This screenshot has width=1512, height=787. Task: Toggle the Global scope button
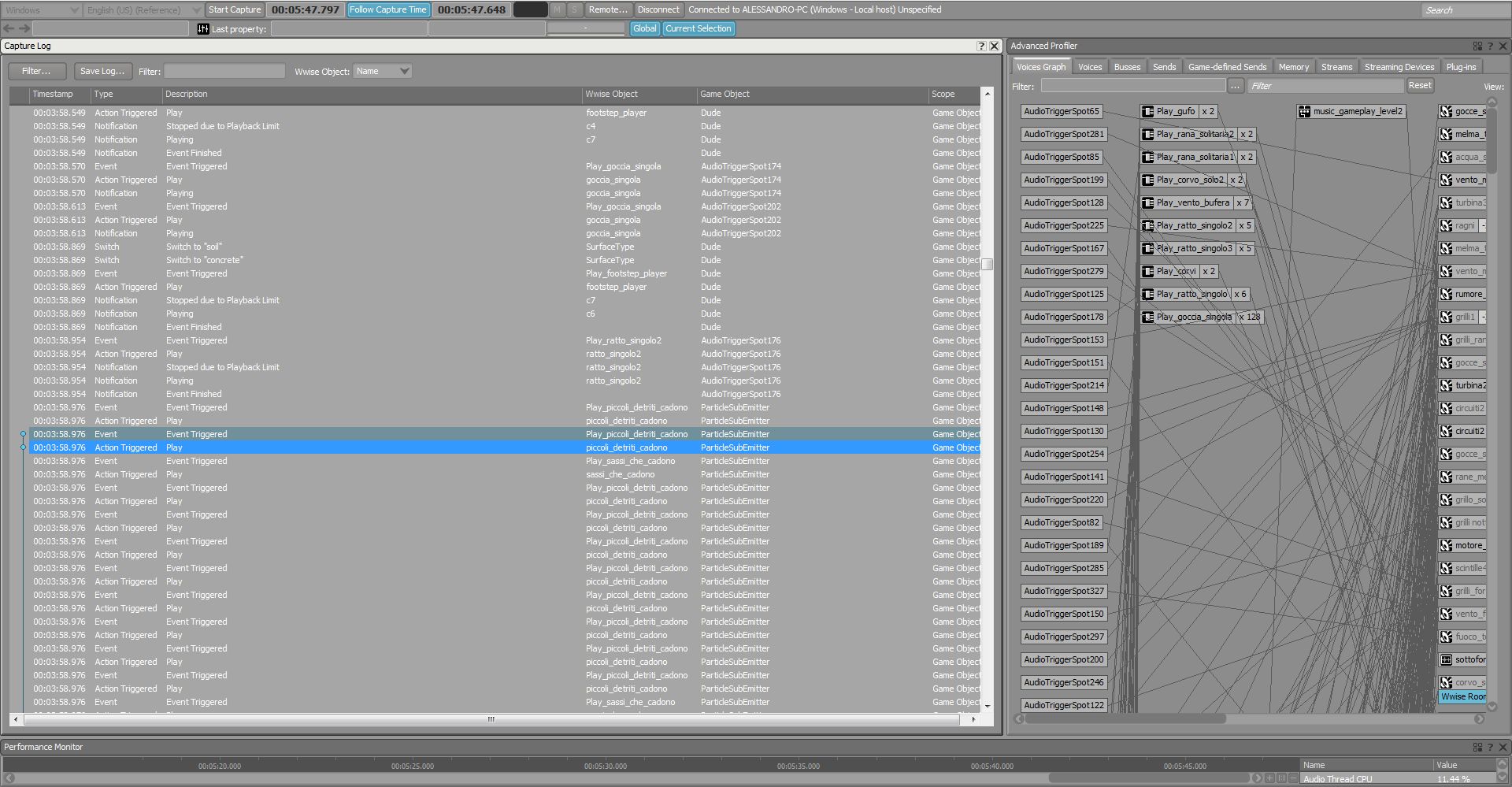[x=644, y=28]
